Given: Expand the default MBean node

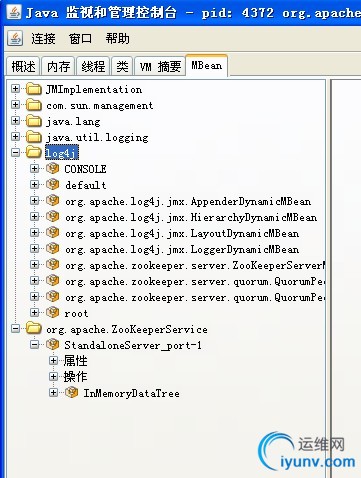Looking at the screenshot, I should click(34, 184).
